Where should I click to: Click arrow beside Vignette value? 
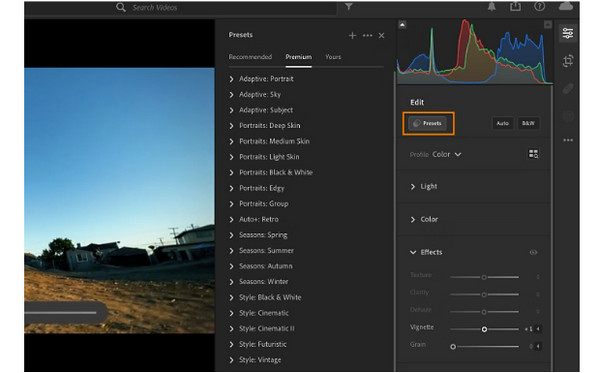pyautogui.click(x=538, y=329)
